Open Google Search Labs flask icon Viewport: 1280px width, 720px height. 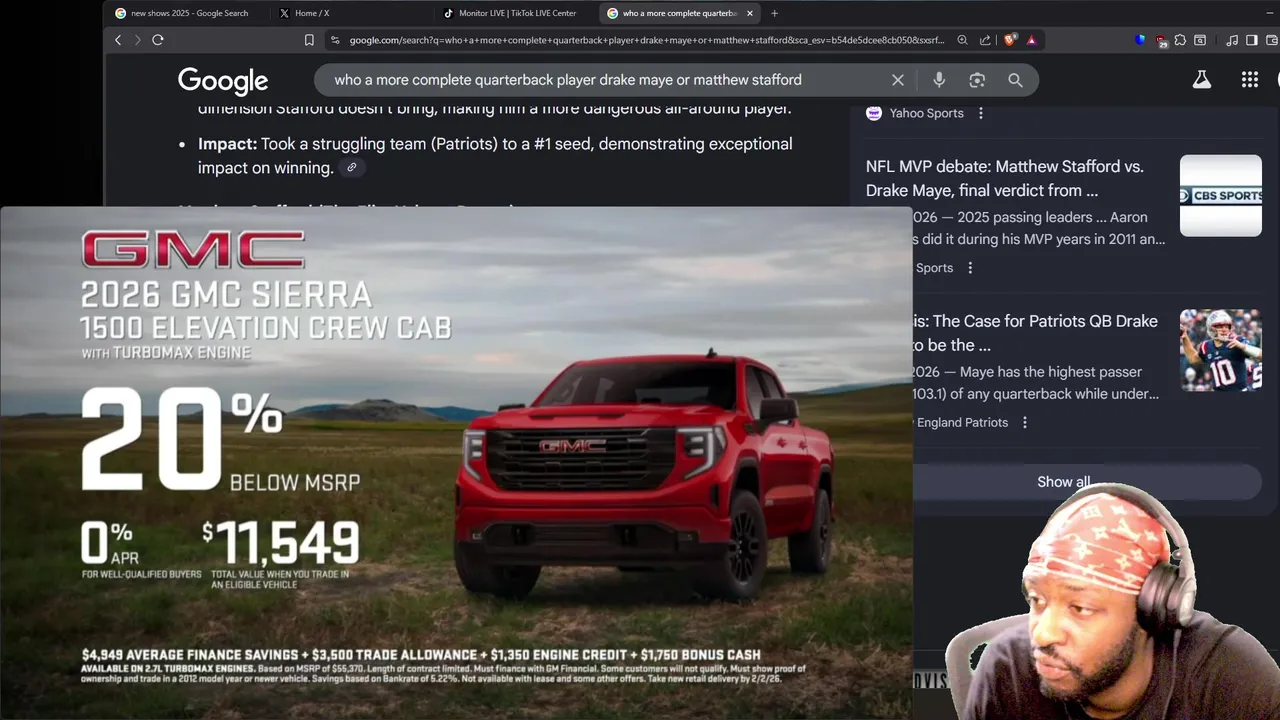pyautogui.click(x=1202, y=80)
